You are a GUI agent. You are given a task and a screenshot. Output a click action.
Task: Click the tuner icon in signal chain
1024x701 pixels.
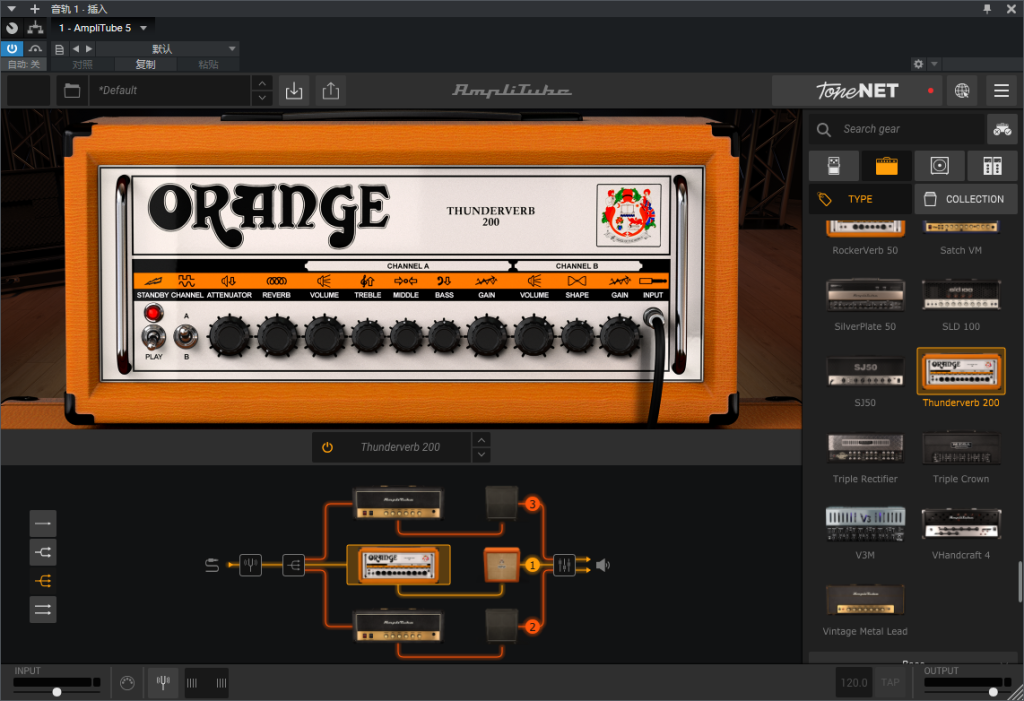250,565
